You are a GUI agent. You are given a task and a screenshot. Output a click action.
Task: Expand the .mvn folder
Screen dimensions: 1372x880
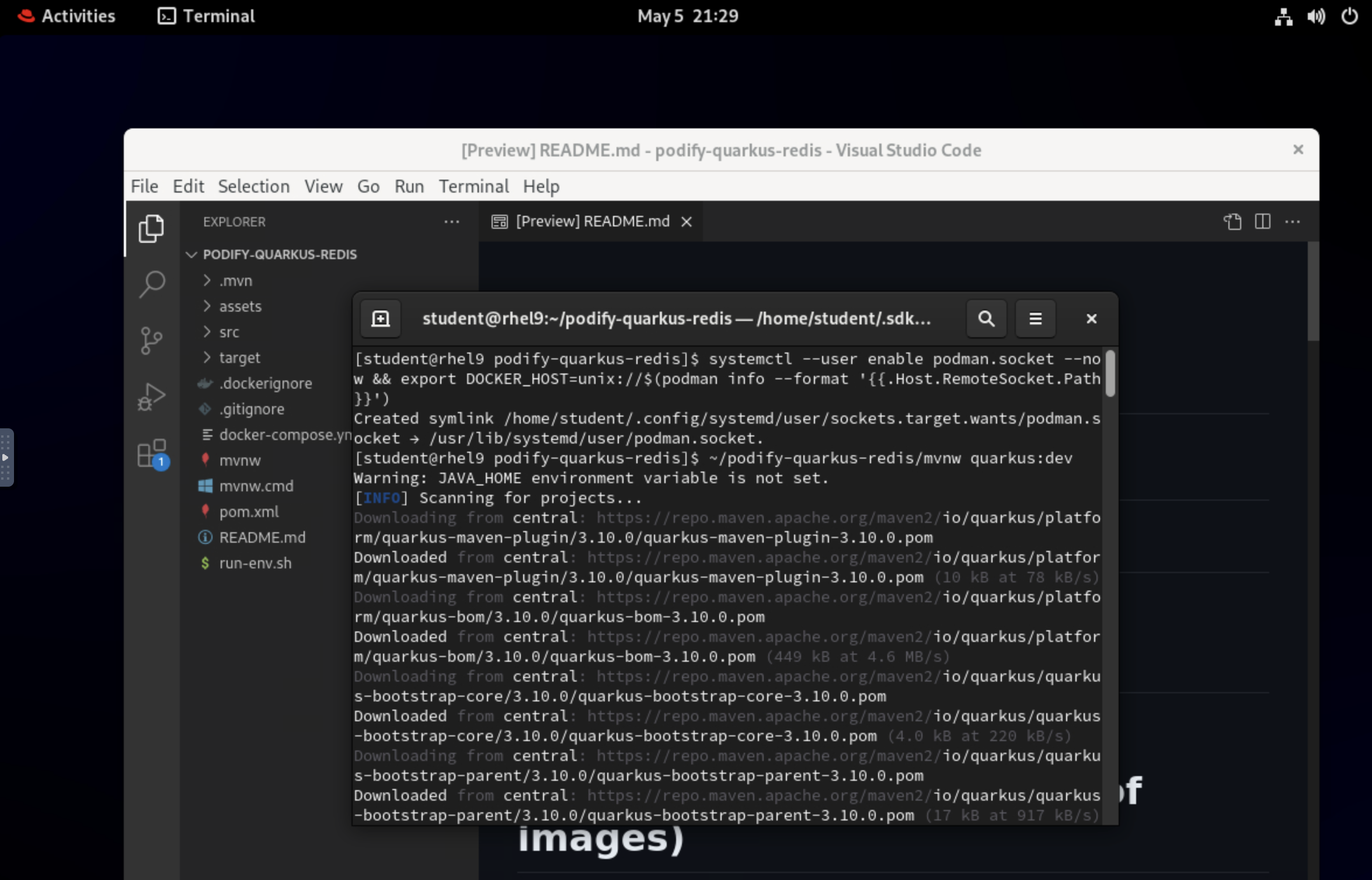pyautogui.click(x=235, y=281)
